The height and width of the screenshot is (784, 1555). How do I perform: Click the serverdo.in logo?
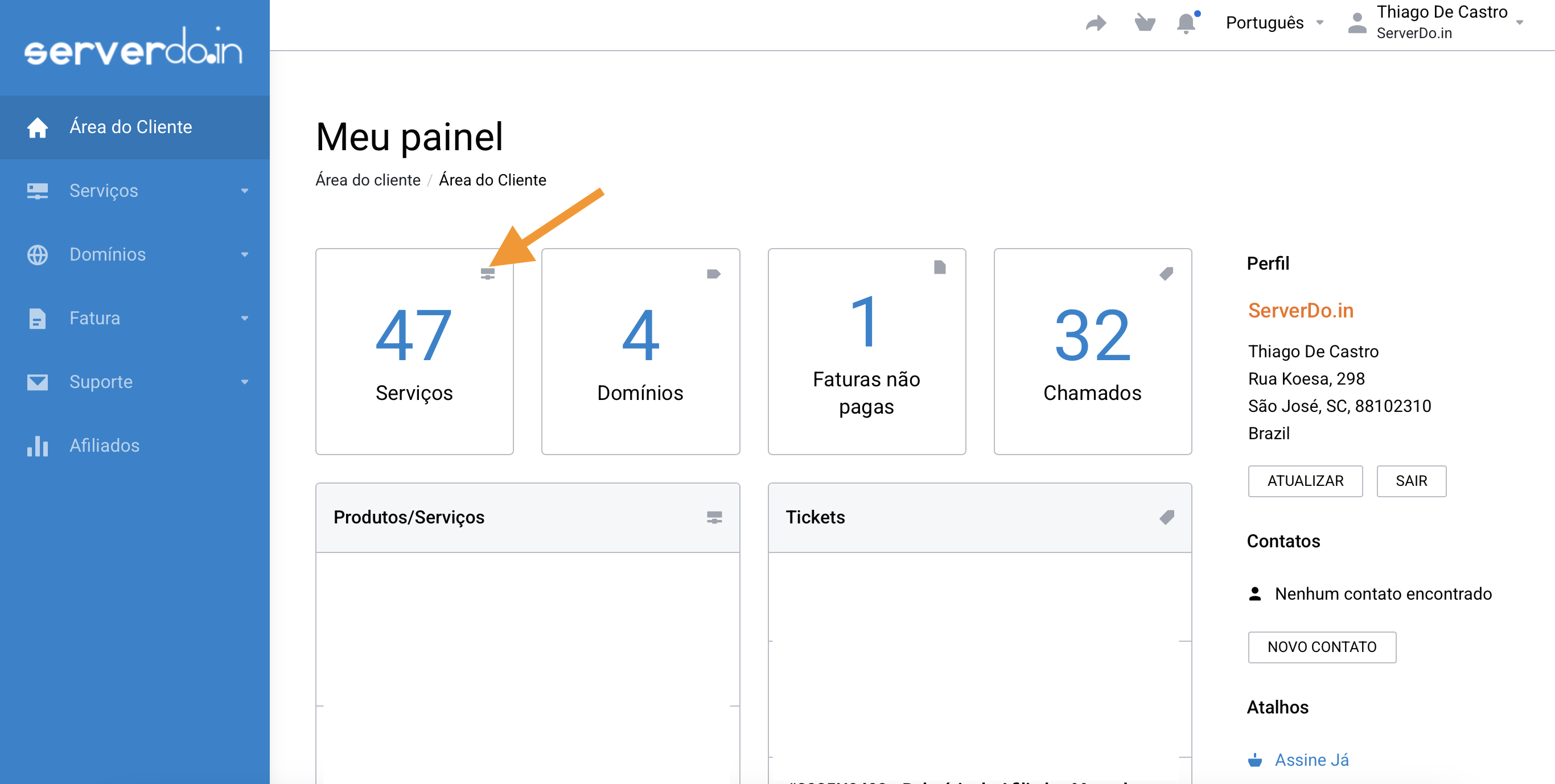[133, 47]
